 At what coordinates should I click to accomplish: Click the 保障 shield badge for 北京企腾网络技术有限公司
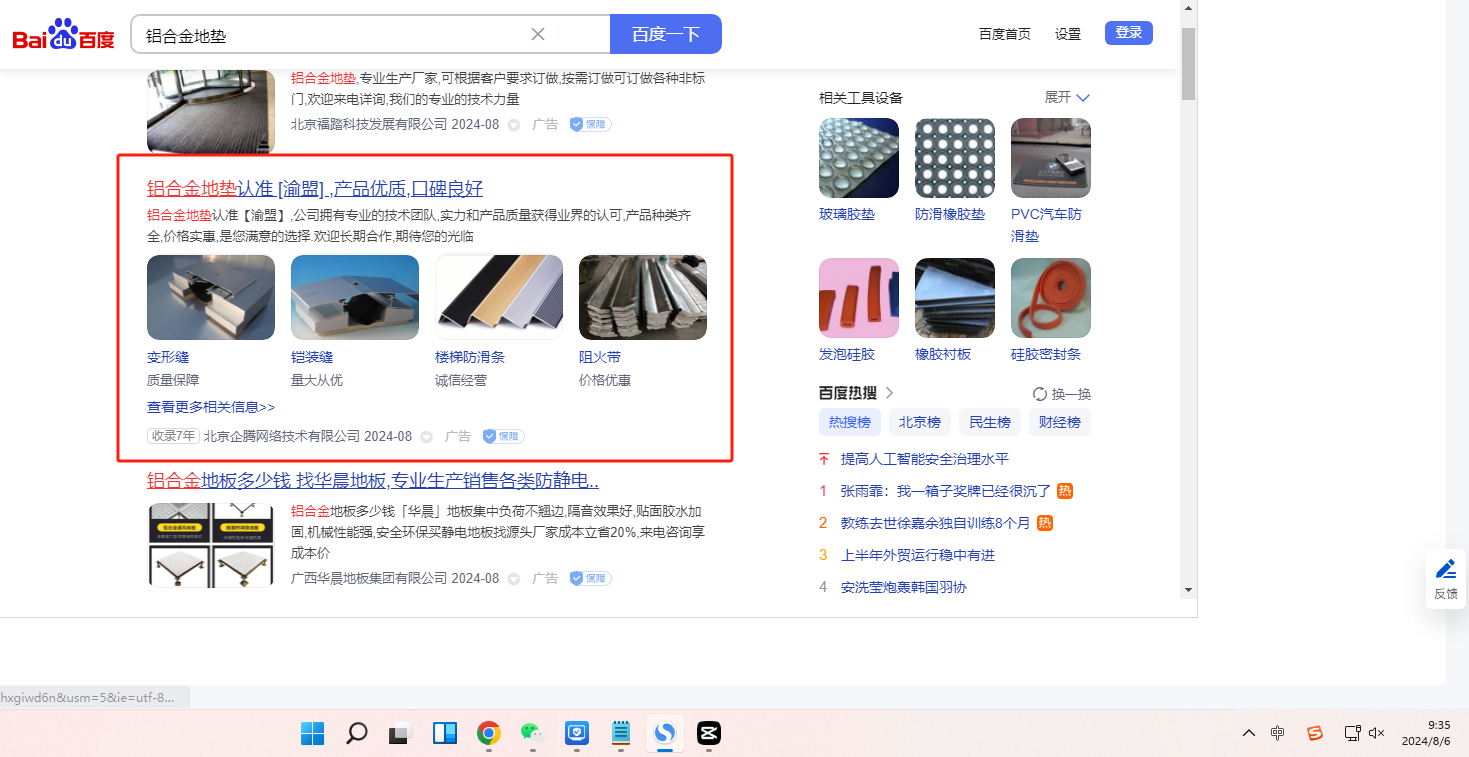click(x=503, y=436)
